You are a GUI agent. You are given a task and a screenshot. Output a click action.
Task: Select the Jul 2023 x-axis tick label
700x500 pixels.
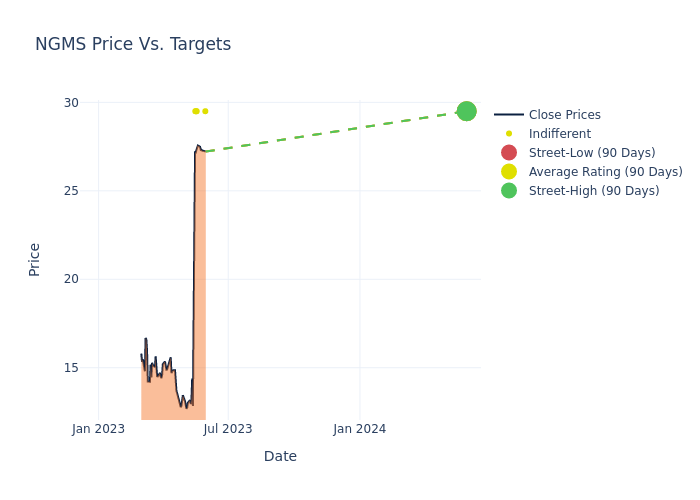coord(228,429)
